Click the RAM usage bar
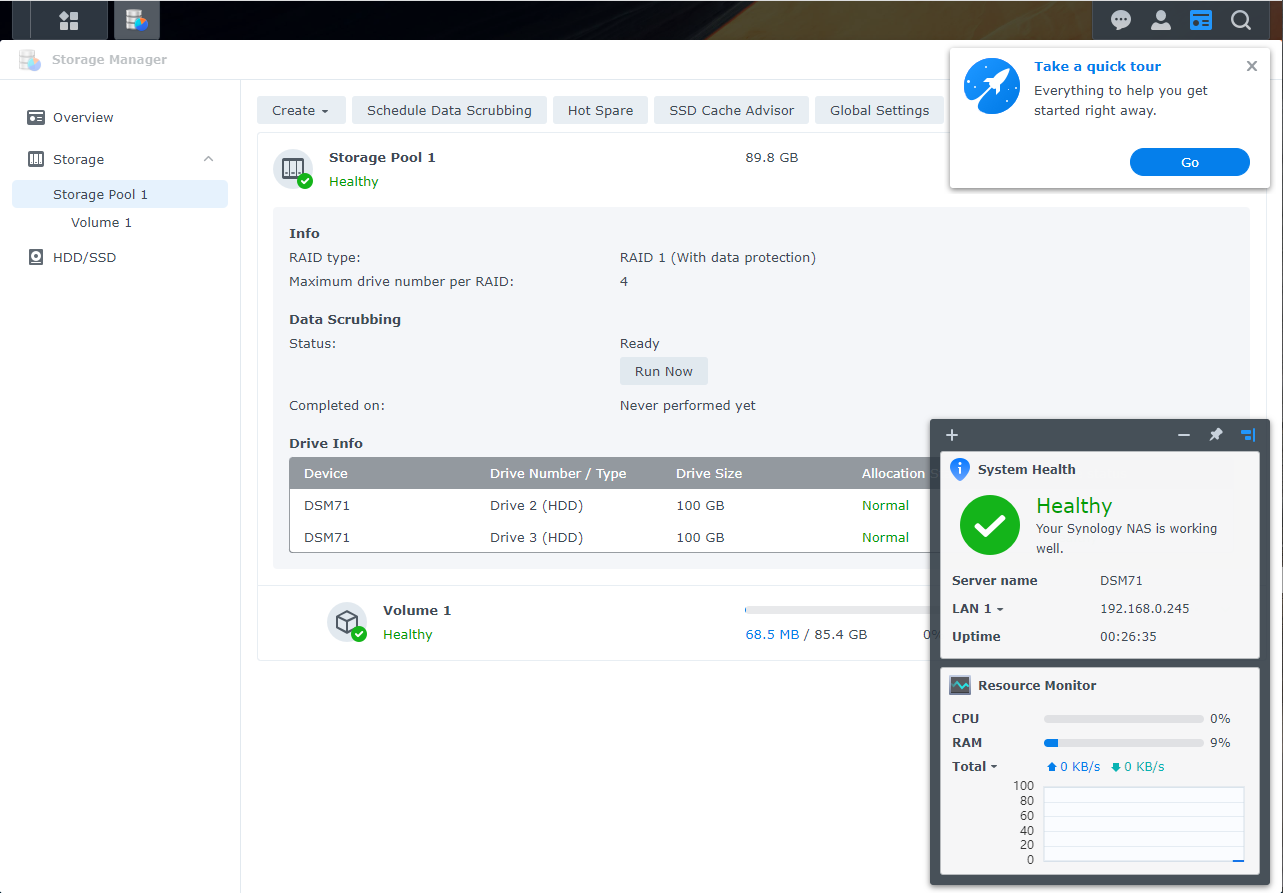 (x=1124, y=743)
